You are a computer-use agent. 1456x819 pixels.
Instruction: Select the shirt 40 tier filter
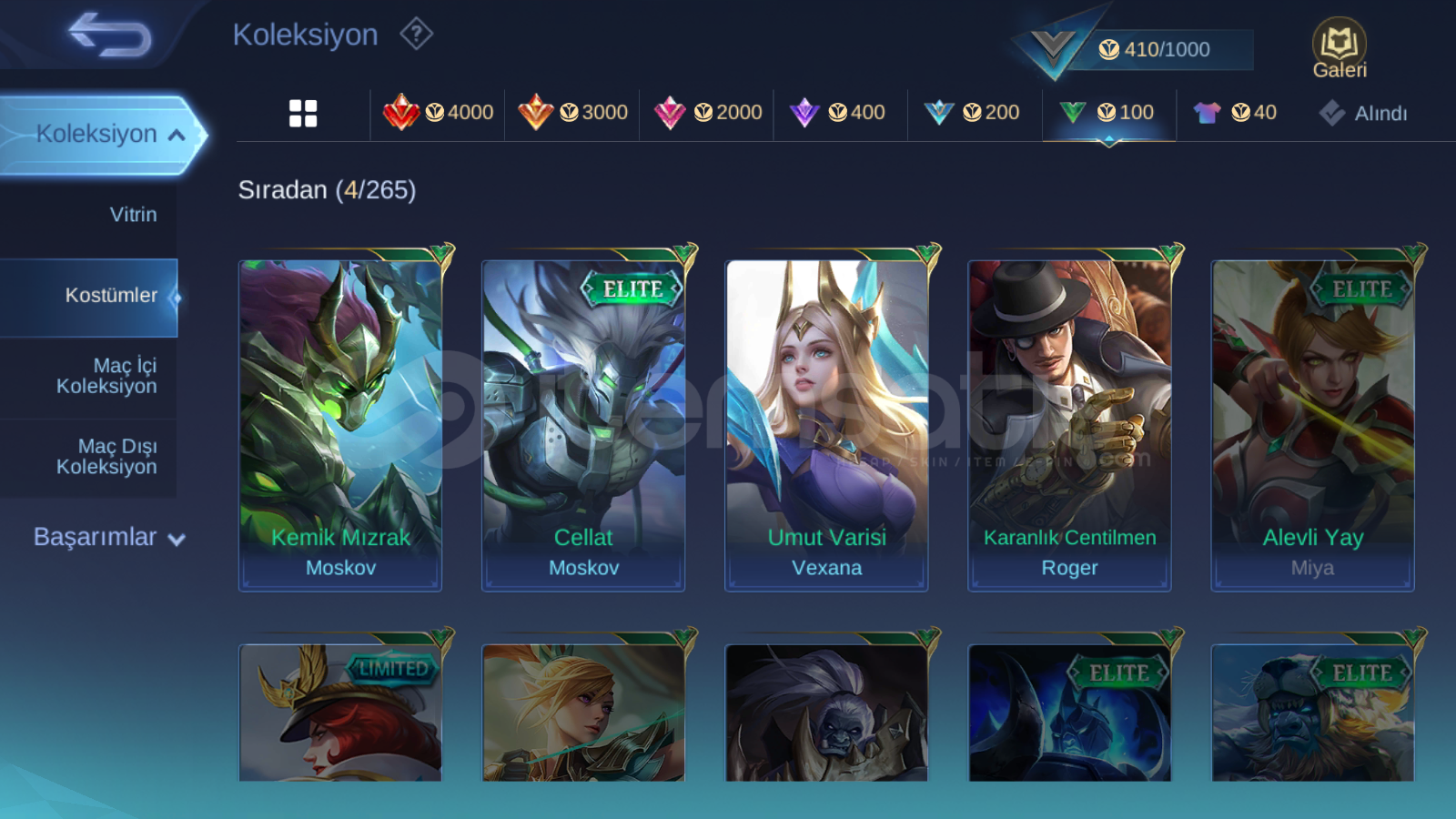(1235, 113)
